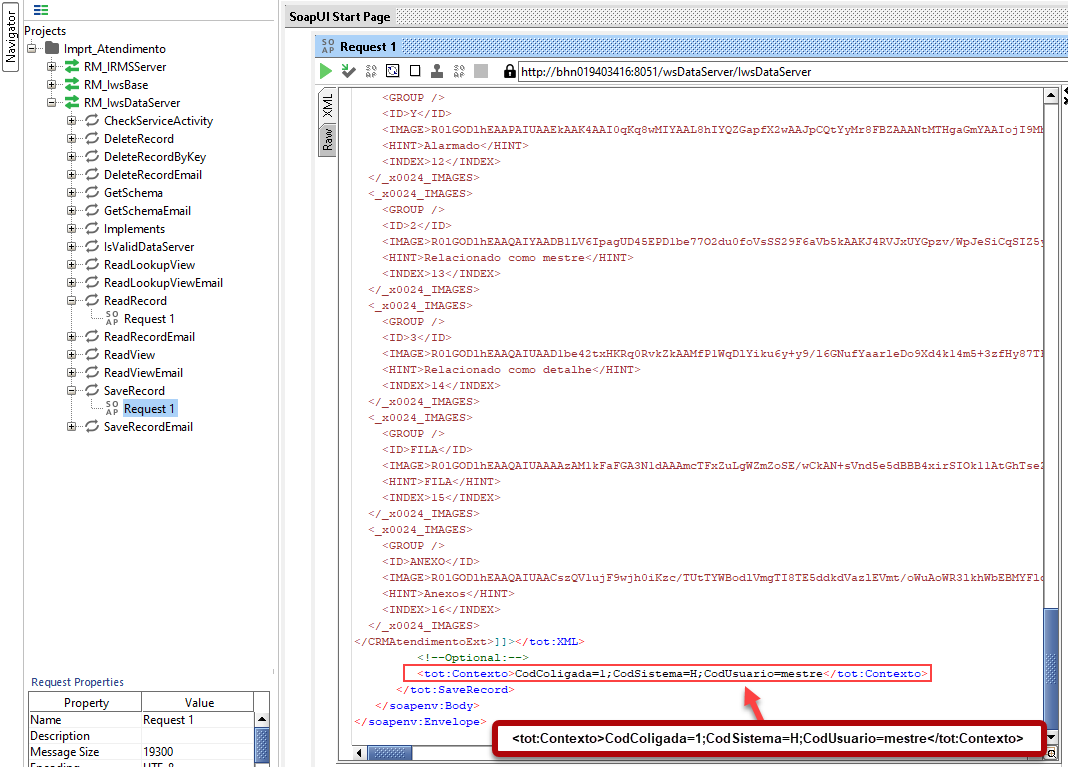Open the Request Properties tab
Image resolution: width=1068 pixels, height=767 pixels.
pyautogui.click(x=78, y=682)
